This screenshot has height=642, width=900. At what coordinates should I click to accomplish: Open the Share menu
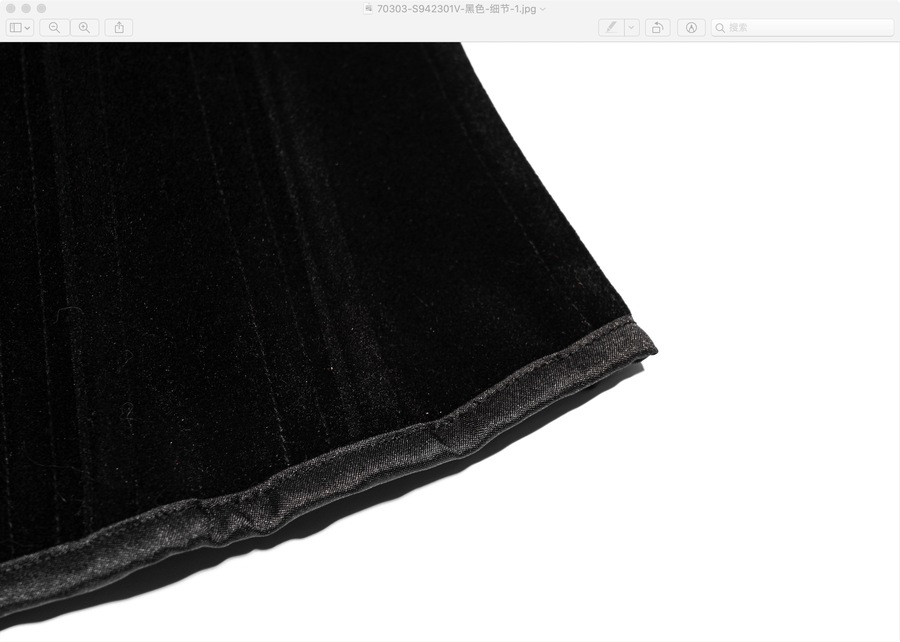(119, 28)
